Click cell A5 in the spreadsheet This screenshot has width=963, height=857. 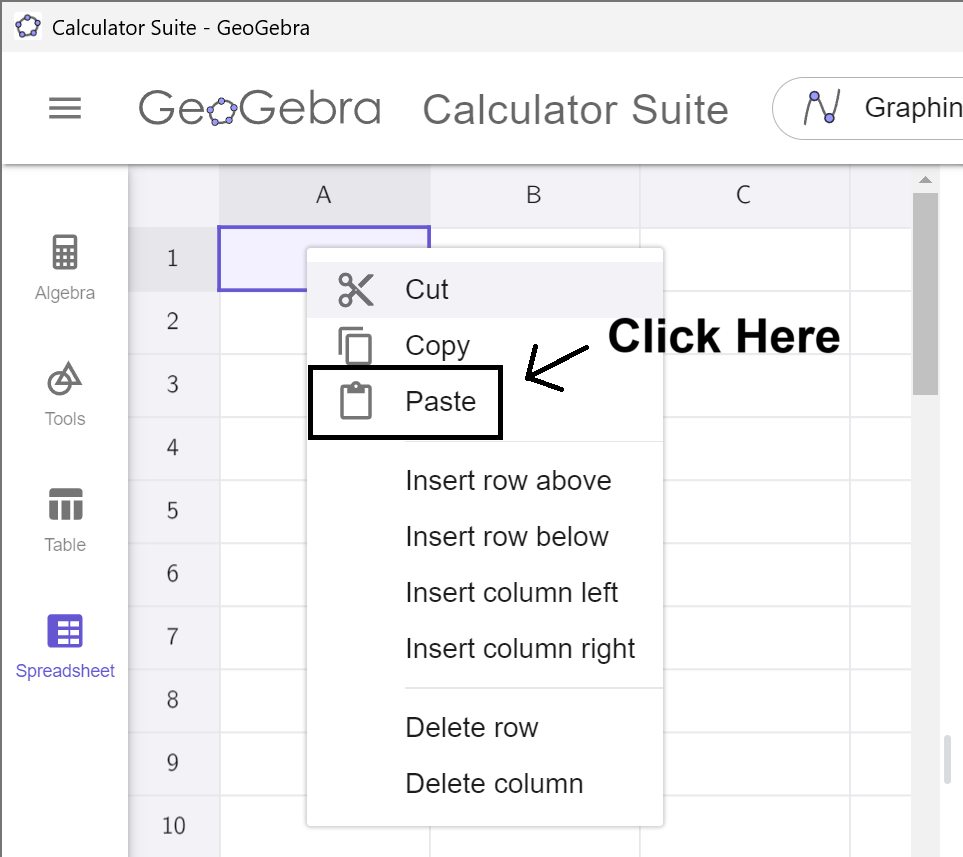[x=263, y=512]
